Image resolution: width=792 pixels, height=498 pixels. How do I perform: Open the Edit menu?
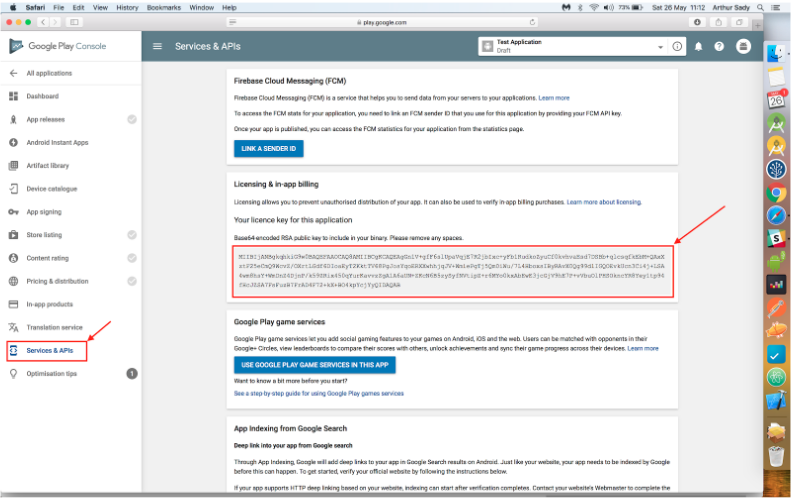tap(78, 8)
